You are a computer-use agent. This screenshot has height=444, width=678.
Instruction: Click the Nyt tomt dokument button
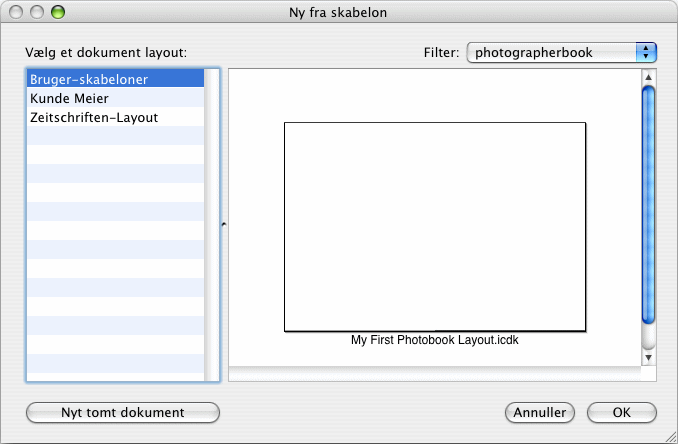pyautogui.click(x=123, y=412)
